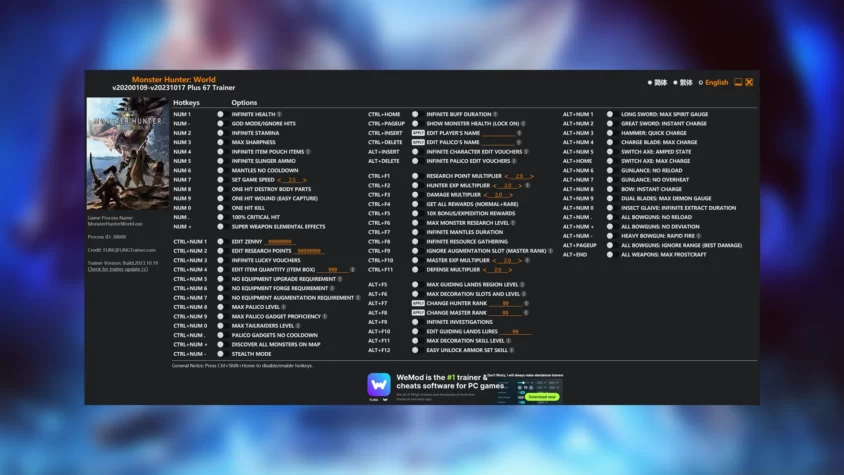
Task: Increase Research Point Multiplier value
Action: point(532,176)
